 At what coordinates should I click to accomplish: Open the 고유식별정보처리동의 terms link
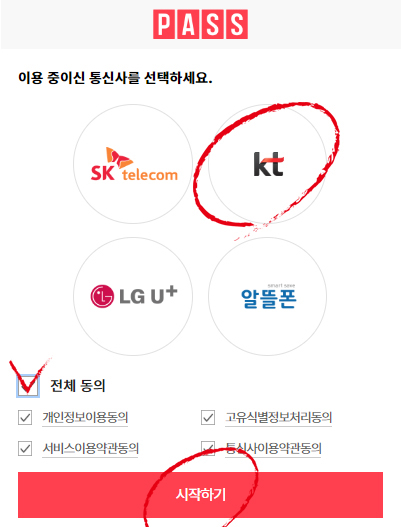(x=278, y=417)
